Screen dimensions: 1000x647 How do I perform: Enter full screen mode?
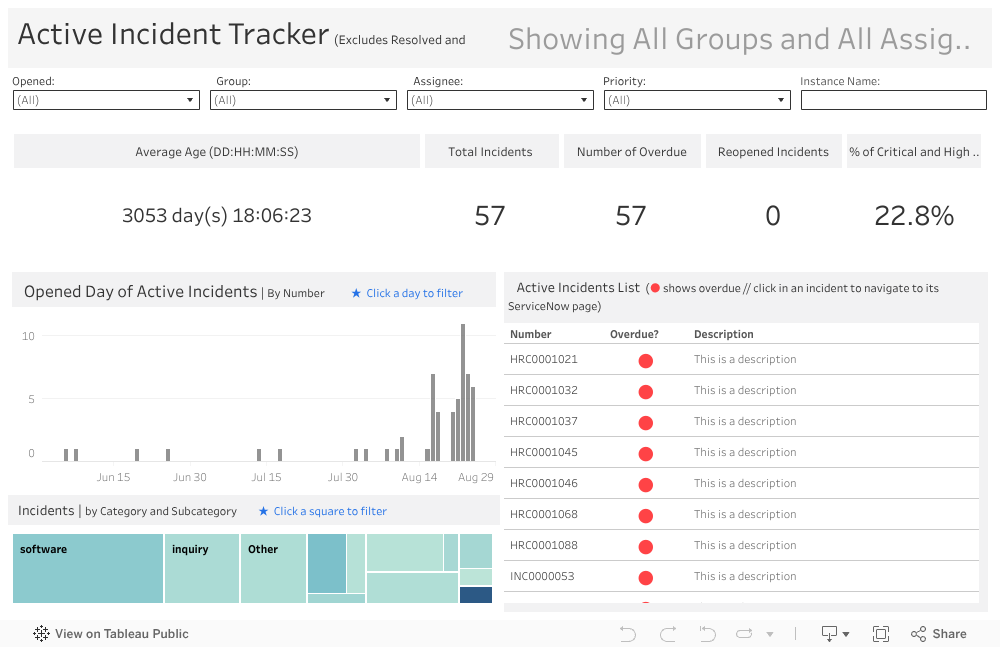[x=881, y=634]
